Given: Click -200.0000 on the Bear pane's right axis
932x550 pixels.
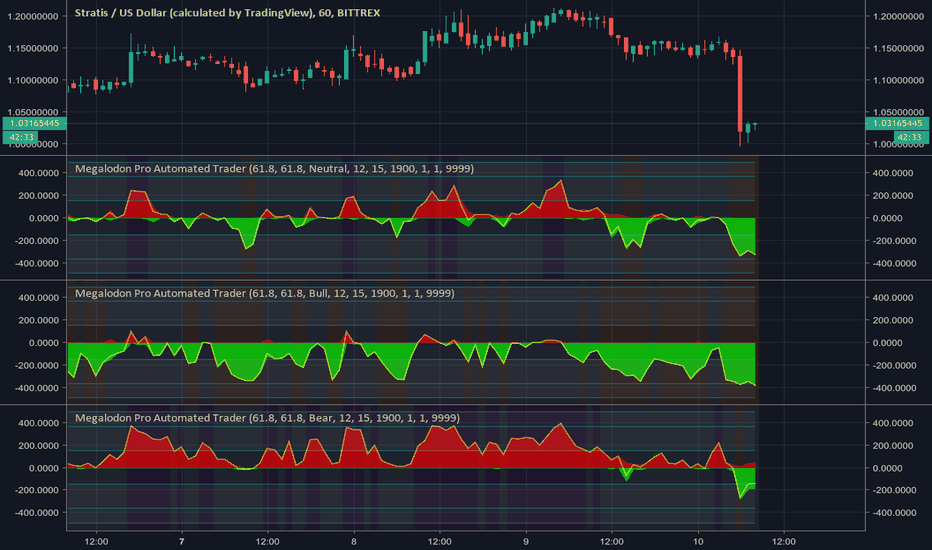Looking at the screenshot, I should coord(895,491).
